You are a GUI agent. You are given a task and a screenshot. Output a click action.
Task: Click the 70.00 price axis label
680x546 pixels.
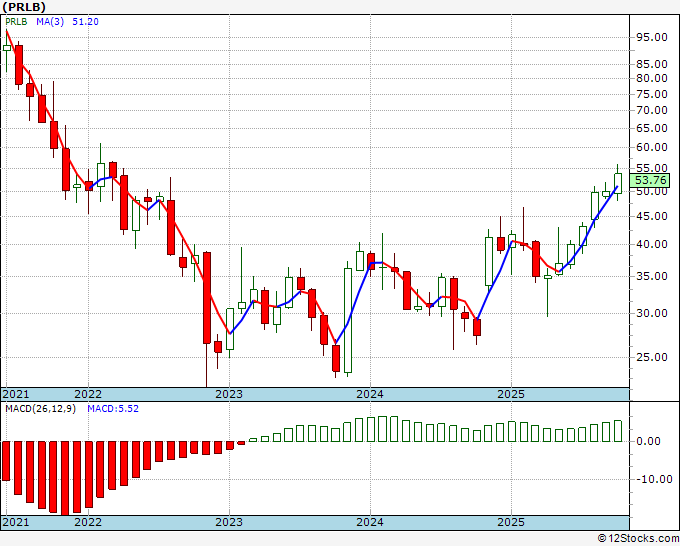(652, 110)
